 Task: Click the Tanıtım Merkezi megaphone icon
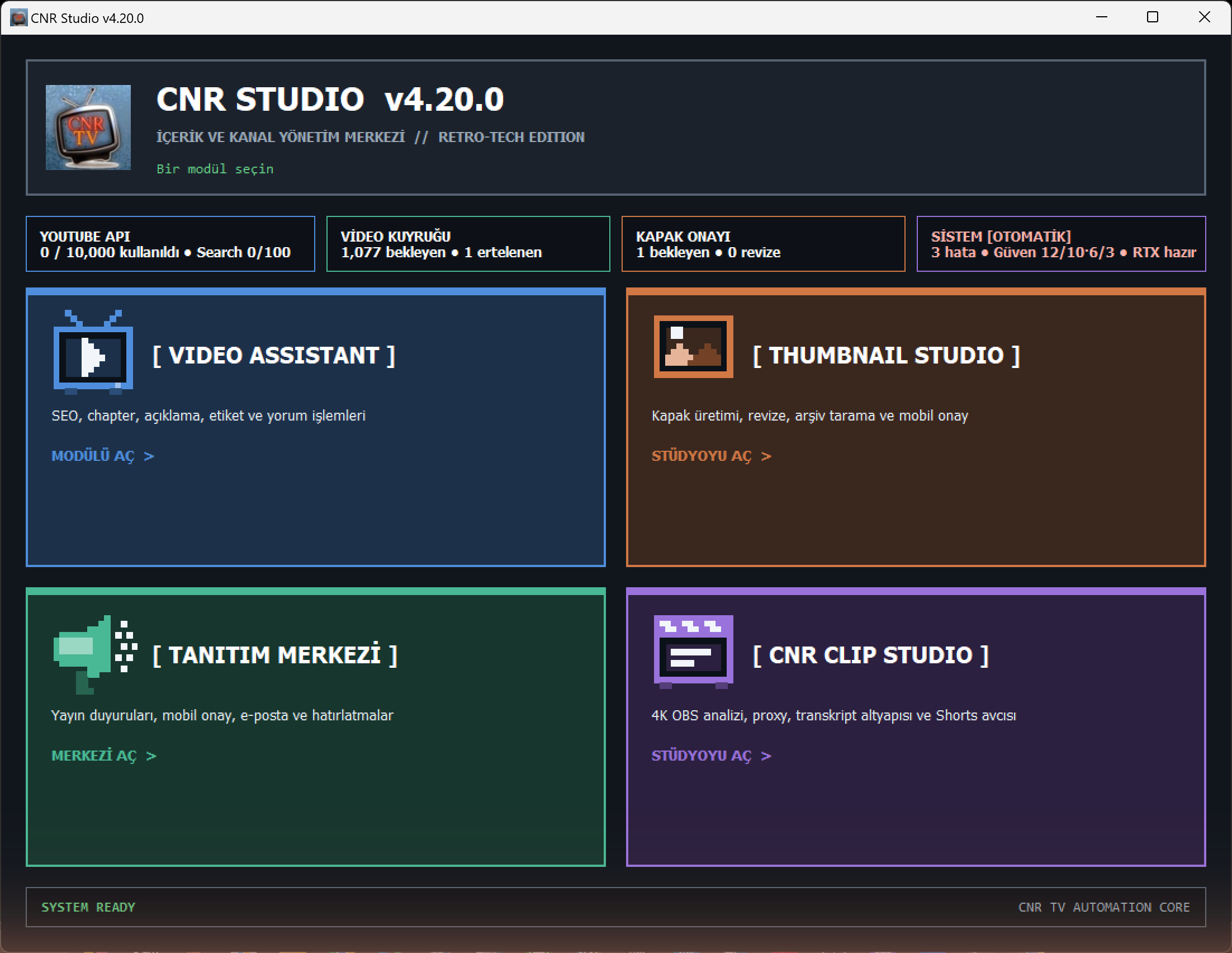pos(96,654)
